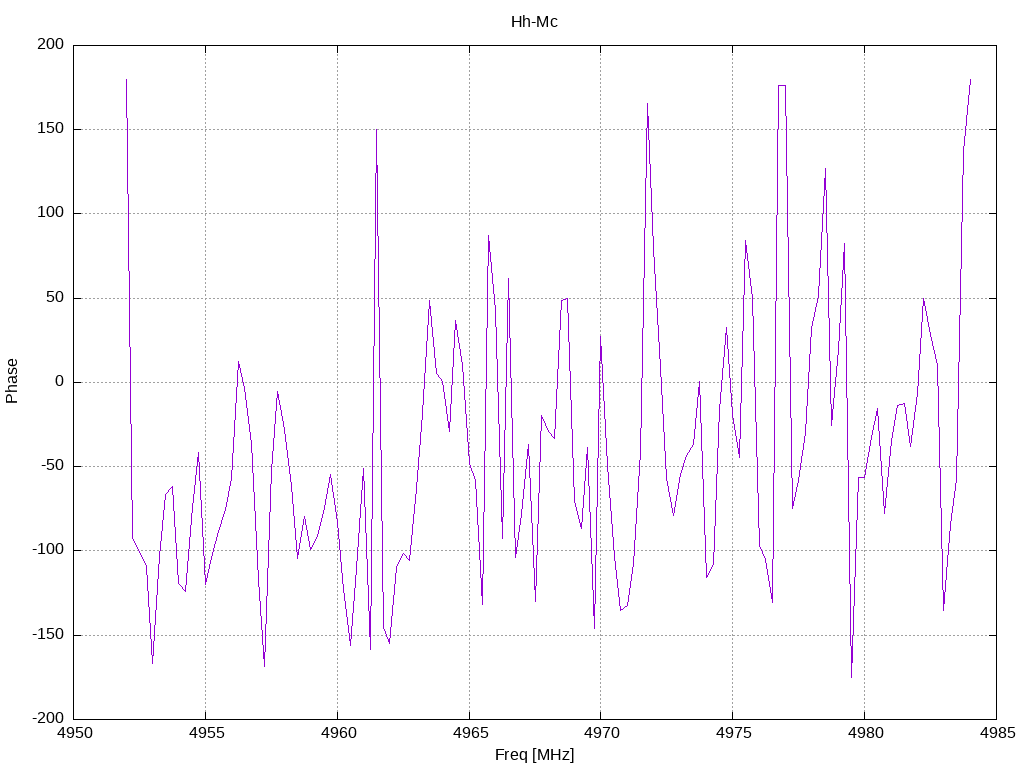Click the y-axis tick label '-200'
Viewport: 1024px width, 768px height.
[48, 718]
